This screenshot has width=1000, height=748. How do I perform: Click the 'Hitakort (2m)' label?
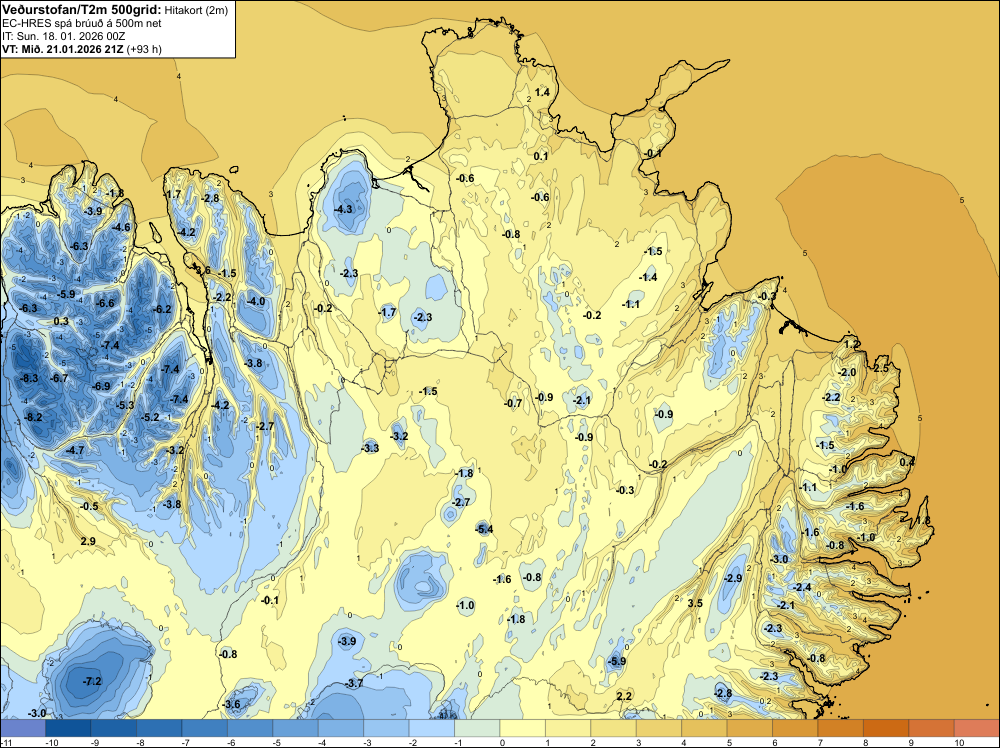[x=196, y=10]
